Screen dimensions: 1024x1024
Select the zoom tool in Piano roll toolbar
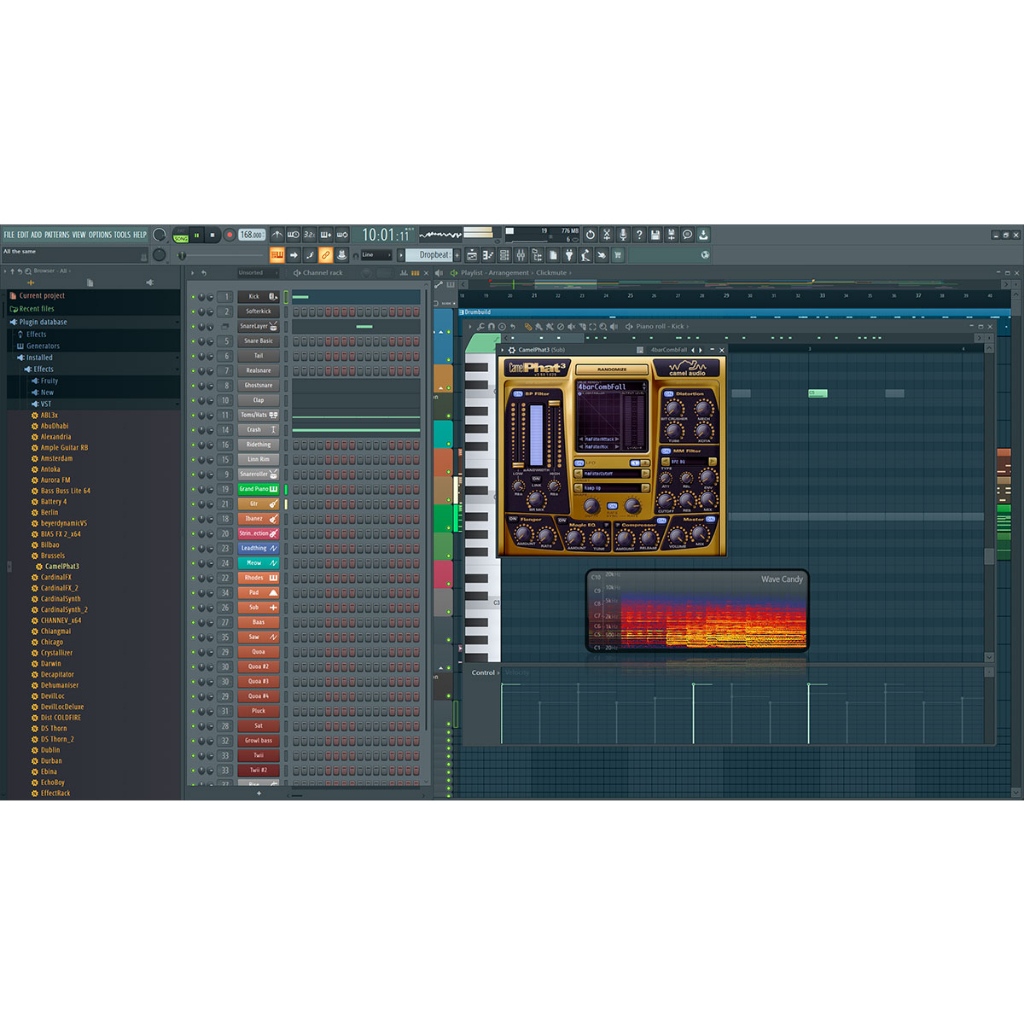pos(603,327)
